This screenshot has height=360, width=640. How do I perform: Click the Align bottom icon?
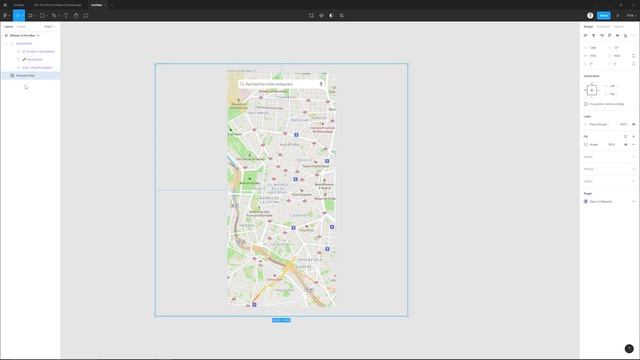pos(625,36)
